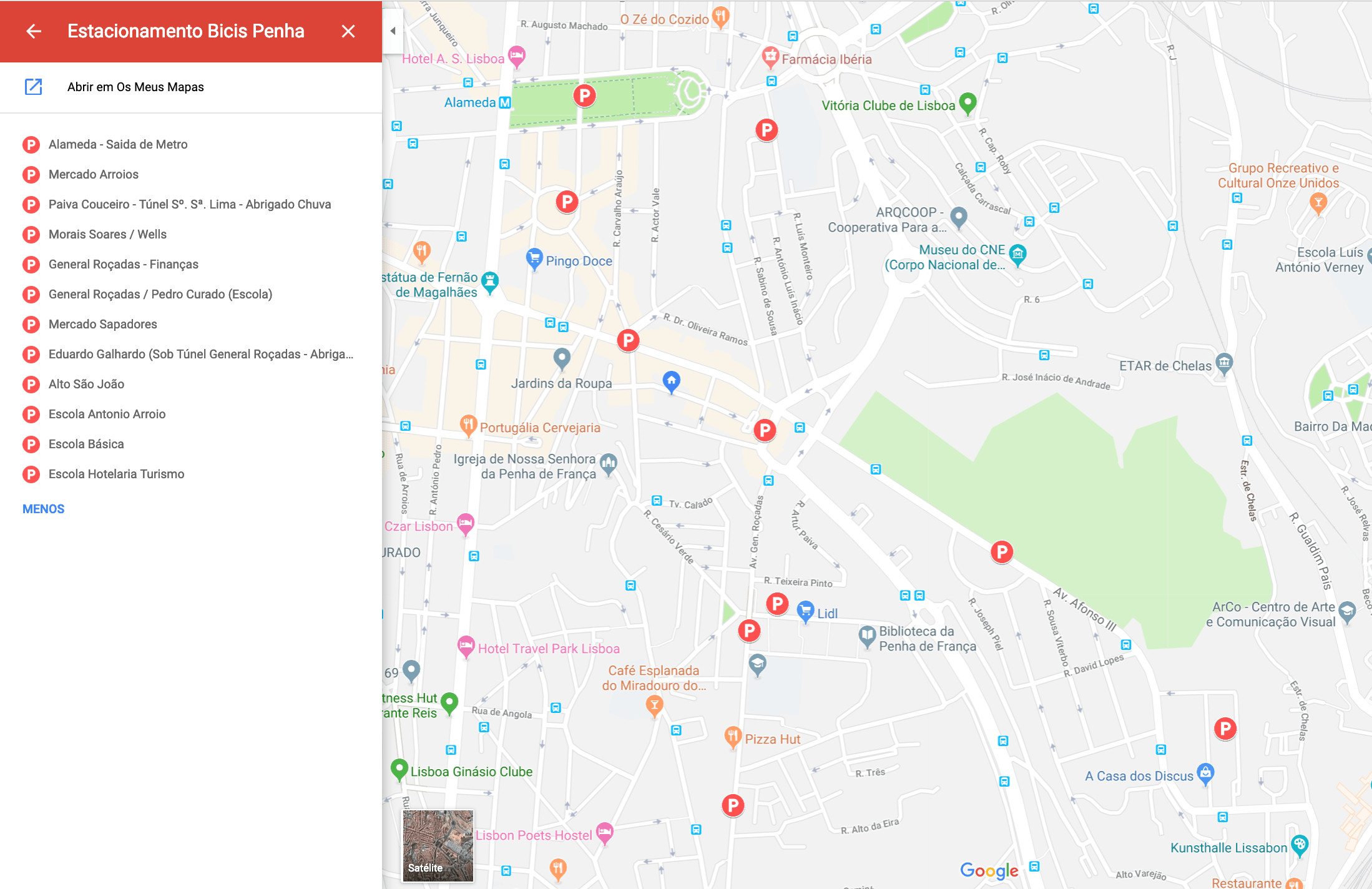Select Mercado Sapadores list entry
This screenshot has height=889, width=1372.
pos(191,325)
